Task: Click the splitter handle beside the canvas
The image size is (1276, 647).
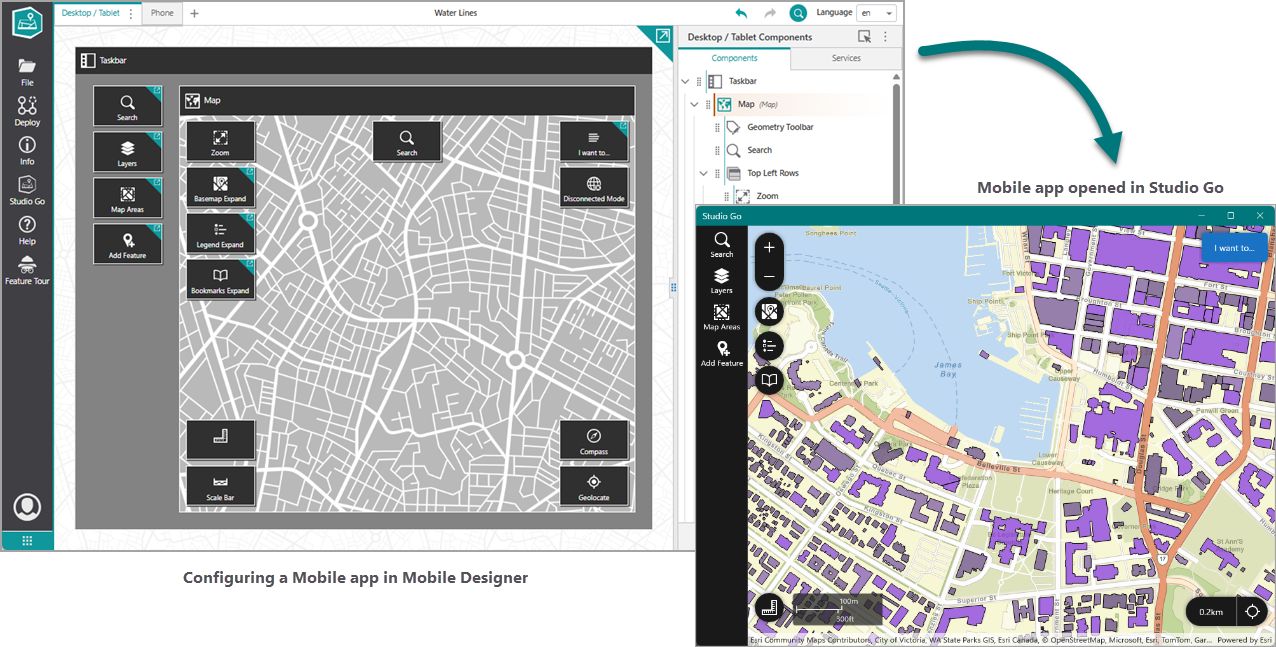Action: 673,288
